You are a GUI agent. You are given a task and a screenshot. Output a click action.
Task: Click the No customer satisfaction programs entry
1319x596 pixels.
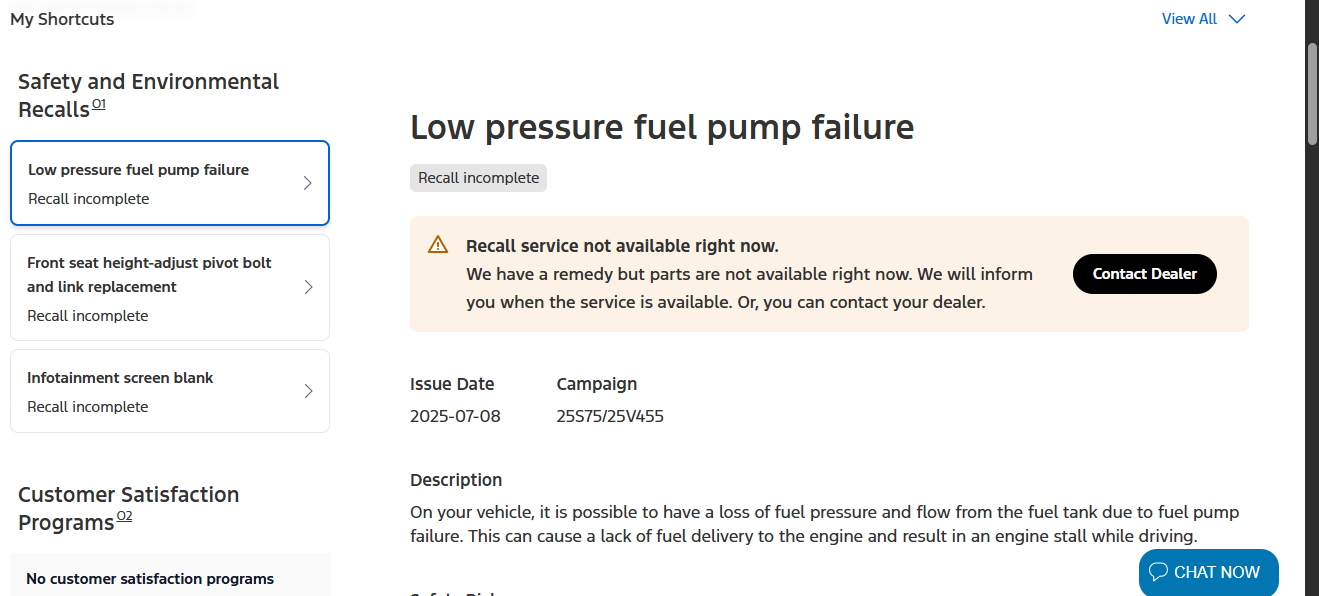tap(150, 579)
